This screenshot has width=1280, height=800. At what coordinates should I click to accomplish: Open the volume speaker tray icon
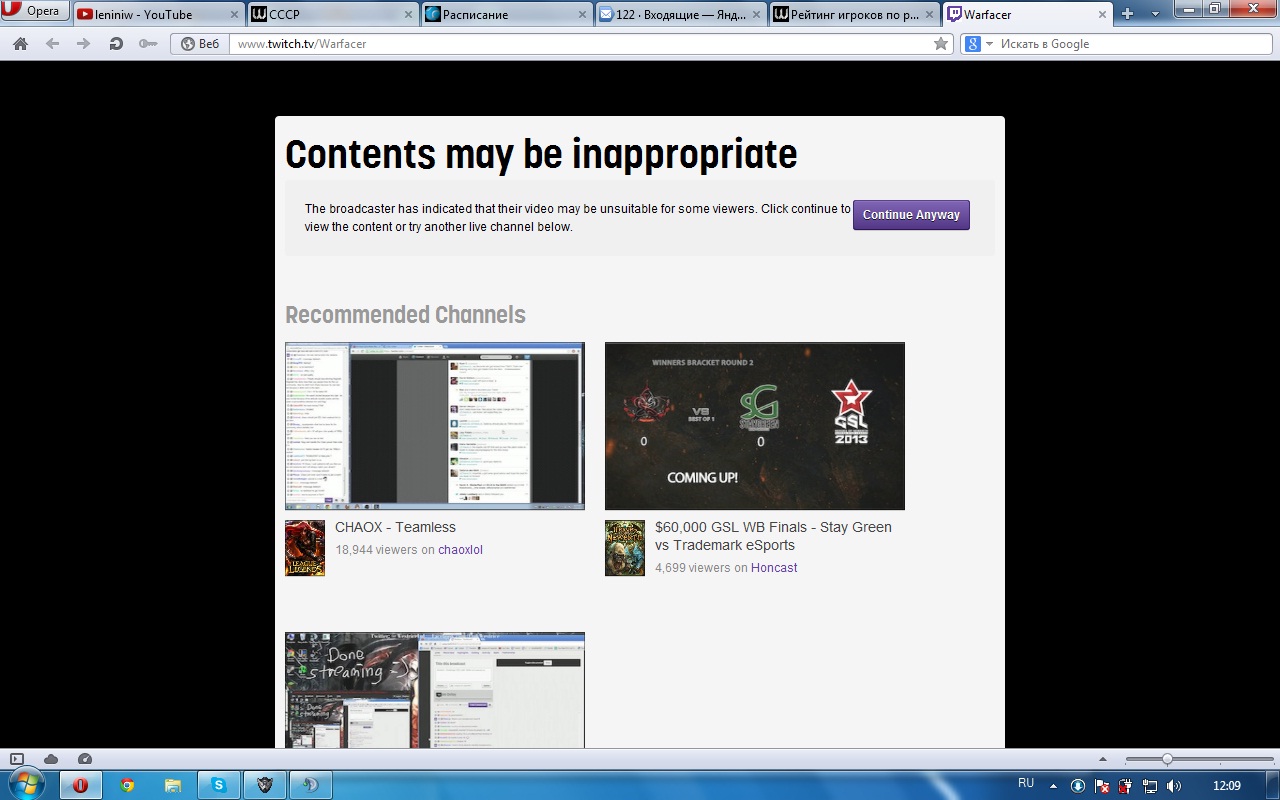(x=1174, y=786)
